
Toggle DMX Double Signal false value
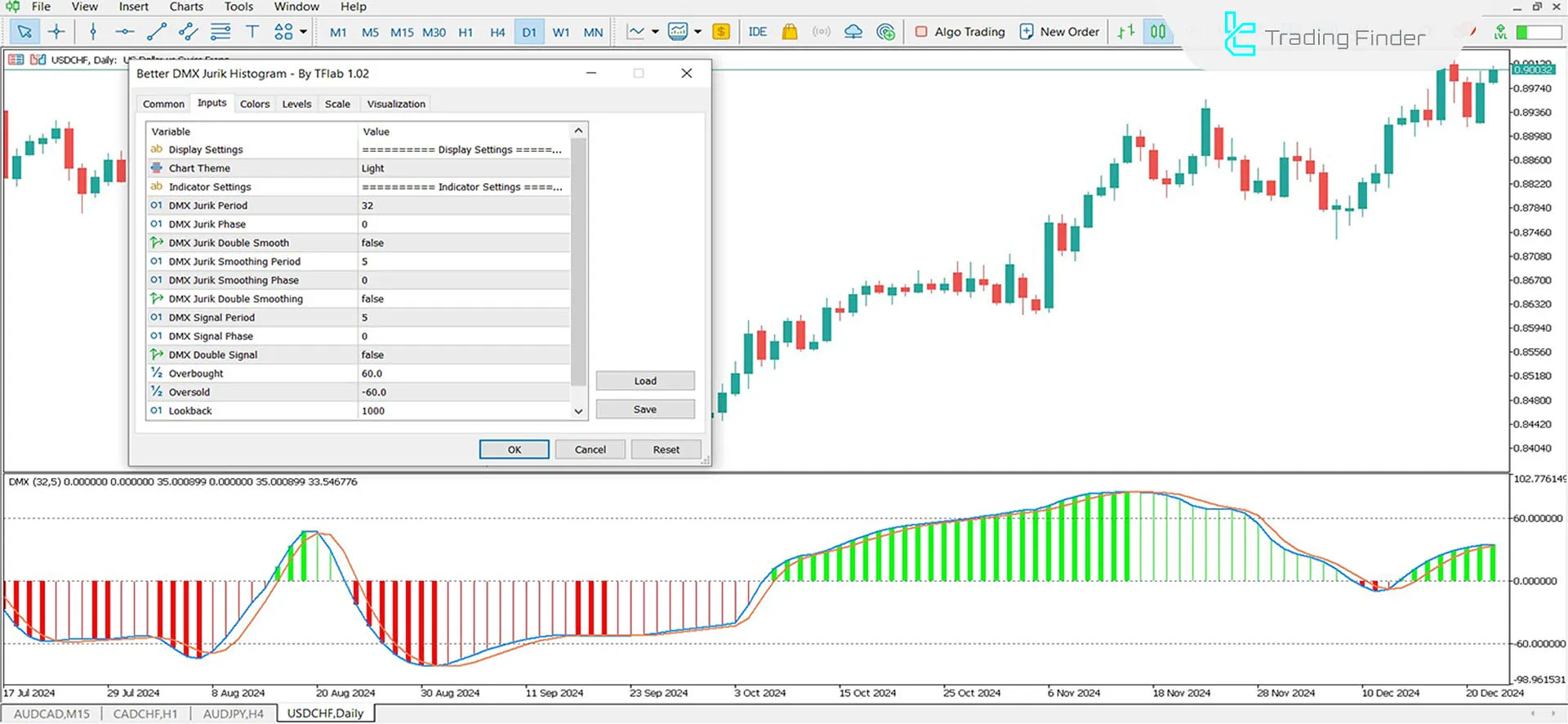[464, 355]
